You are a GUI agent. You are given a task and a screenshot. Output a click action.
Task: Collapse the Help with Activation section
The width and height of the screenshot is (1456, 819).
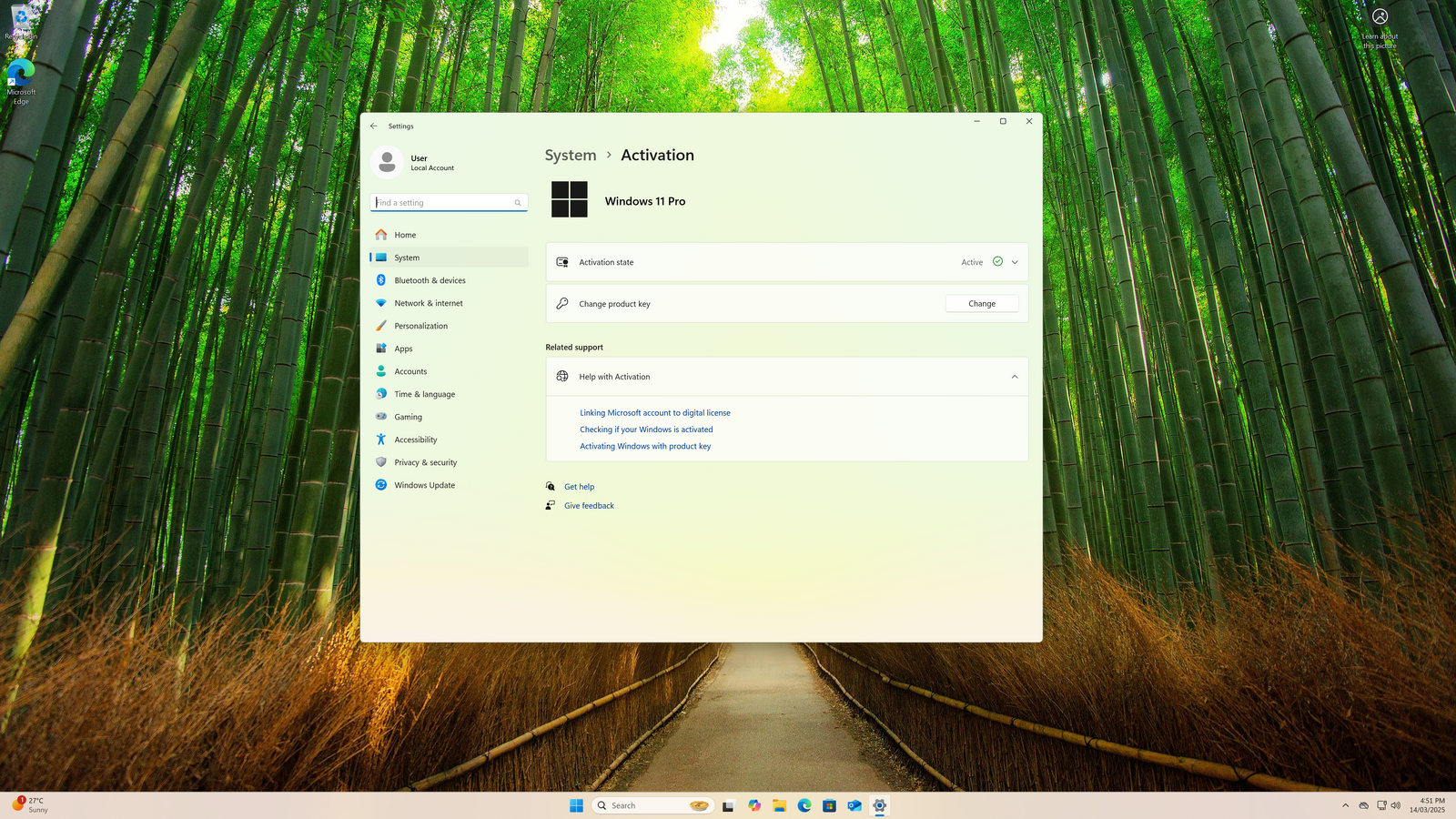(x=1015, y=377)
